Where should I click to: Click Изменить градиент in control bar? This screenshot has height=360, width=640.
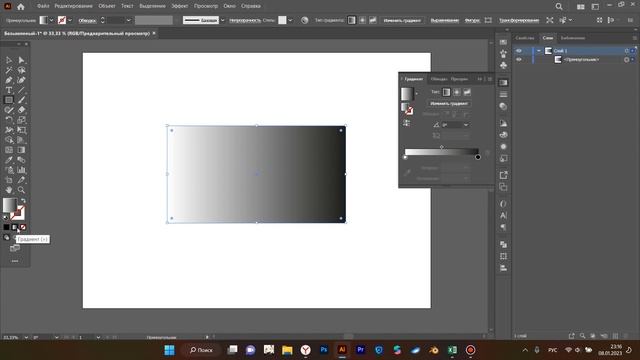tap(402, 20)
